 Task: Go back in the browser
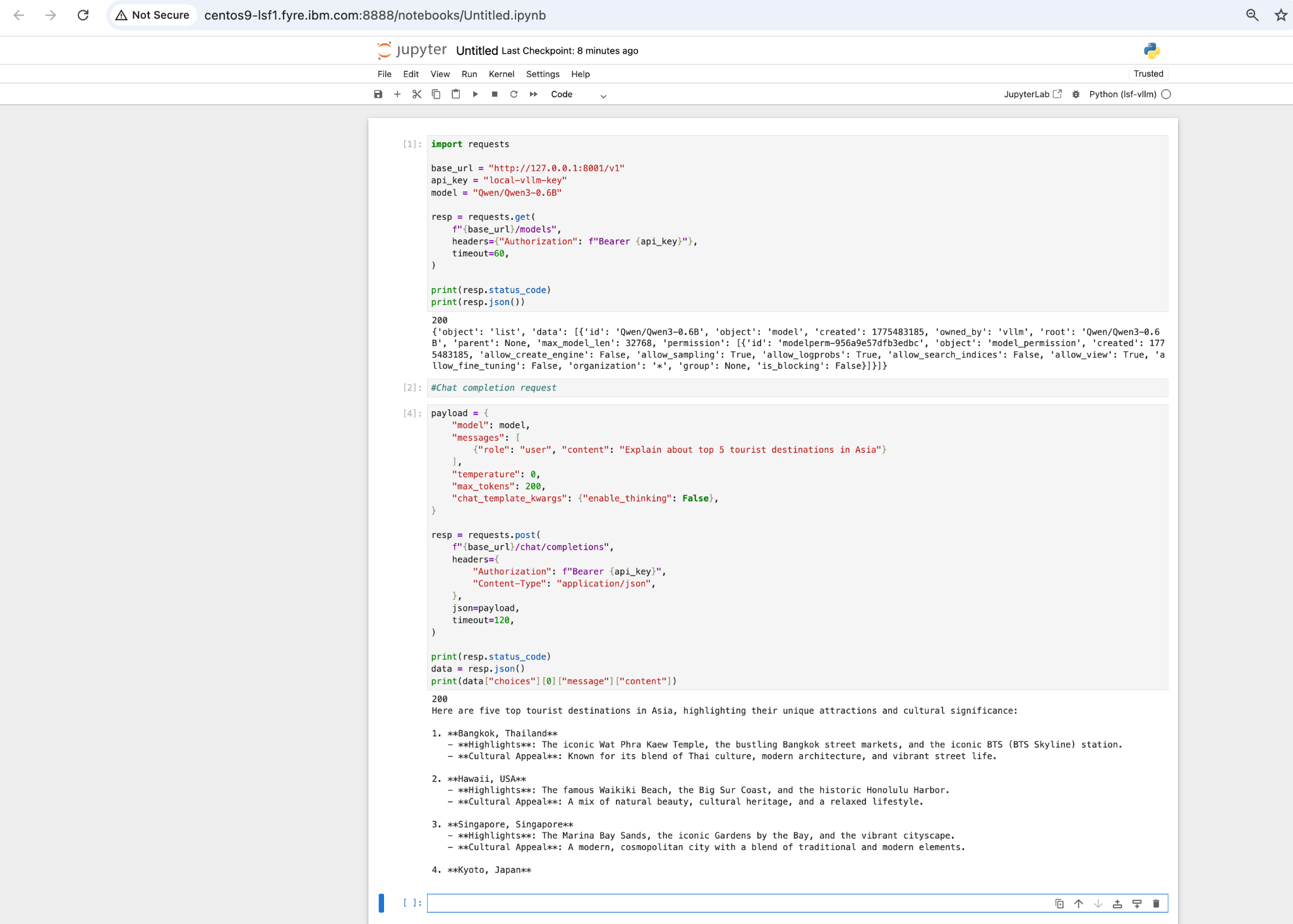click(19, 15)
